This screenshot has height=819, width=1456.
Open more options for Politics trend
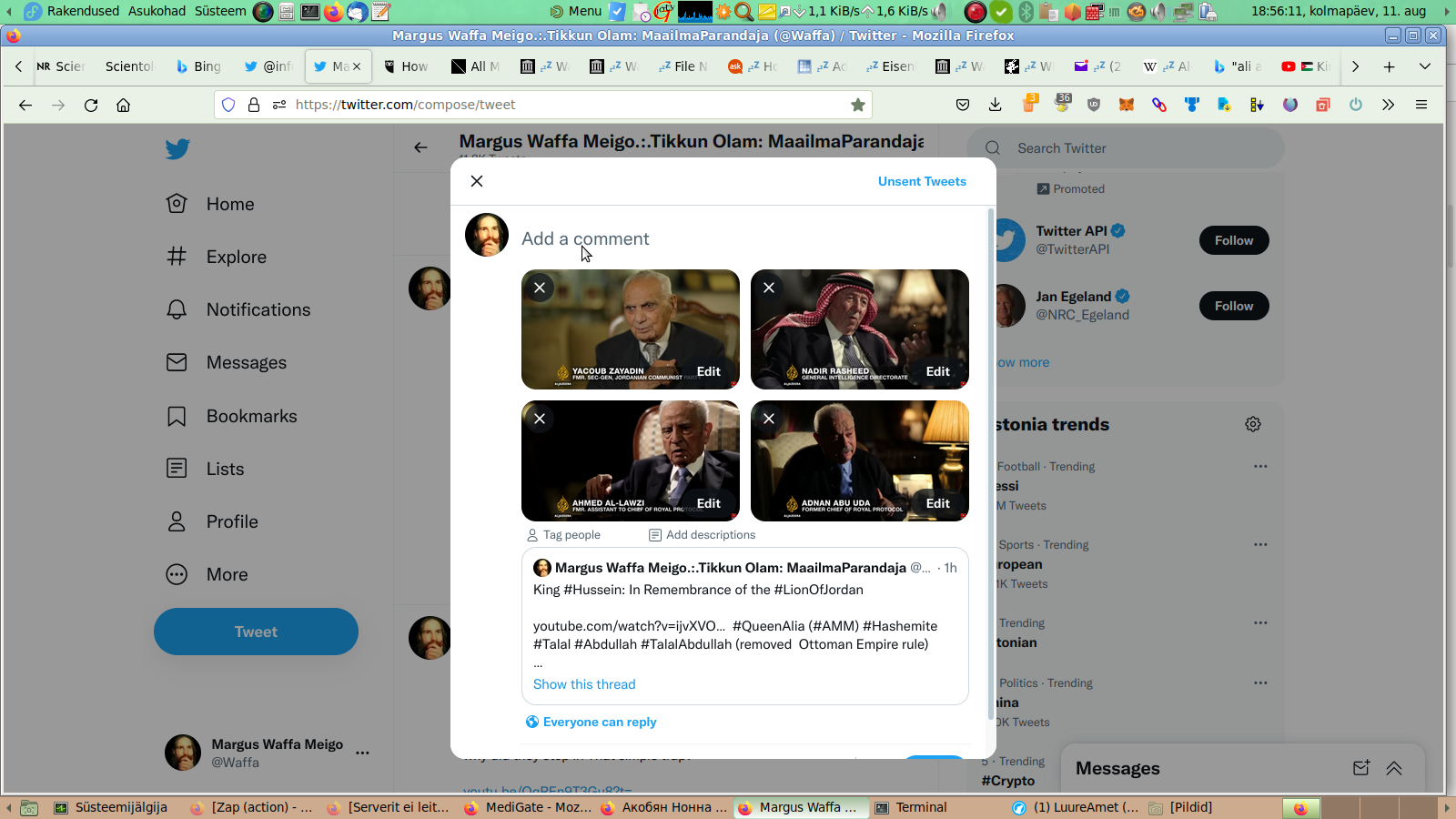pos(1260,682)
